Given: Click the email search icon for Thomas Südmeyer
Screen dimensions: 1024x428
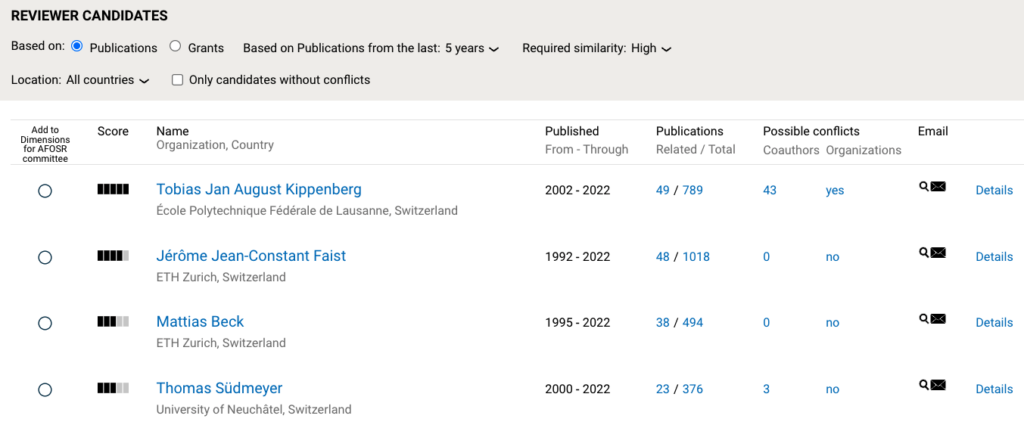Looking at the screenshot, I should coord(924,384).
